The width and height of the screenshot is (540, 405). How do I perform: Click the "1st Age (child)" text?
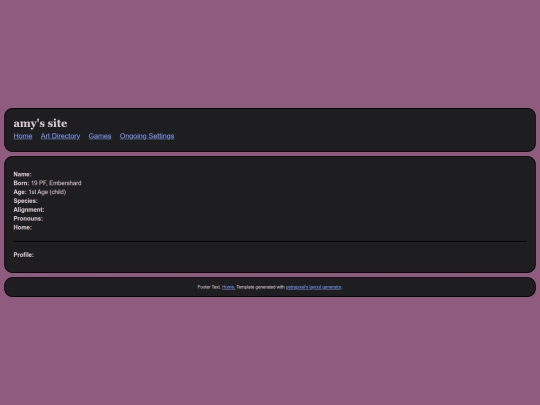(47, 192)
